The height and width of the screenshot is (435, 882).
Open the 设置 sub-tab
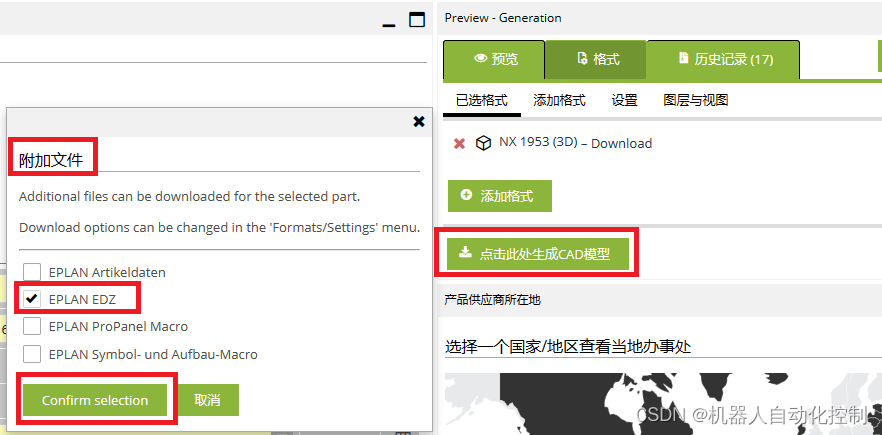coord(624,101)
